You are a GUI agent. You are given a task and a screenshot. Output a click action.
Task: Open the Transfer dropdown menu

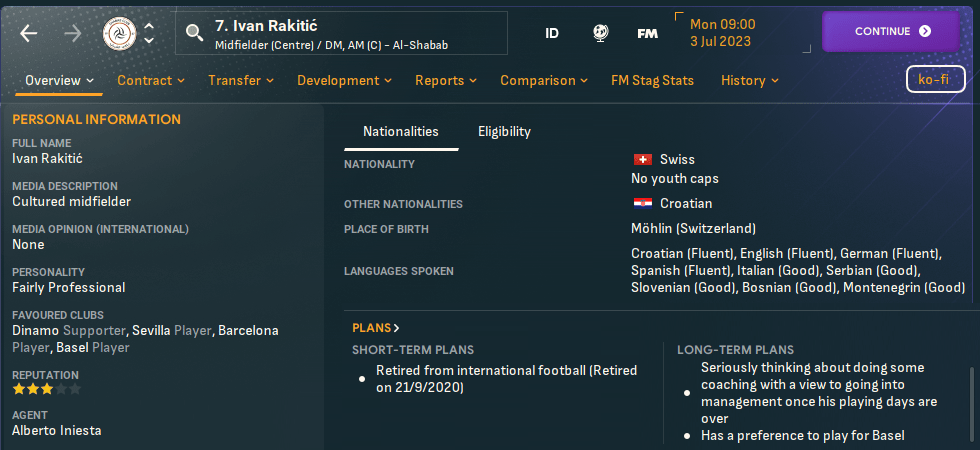pyautogui.click(x=240, y=80)
